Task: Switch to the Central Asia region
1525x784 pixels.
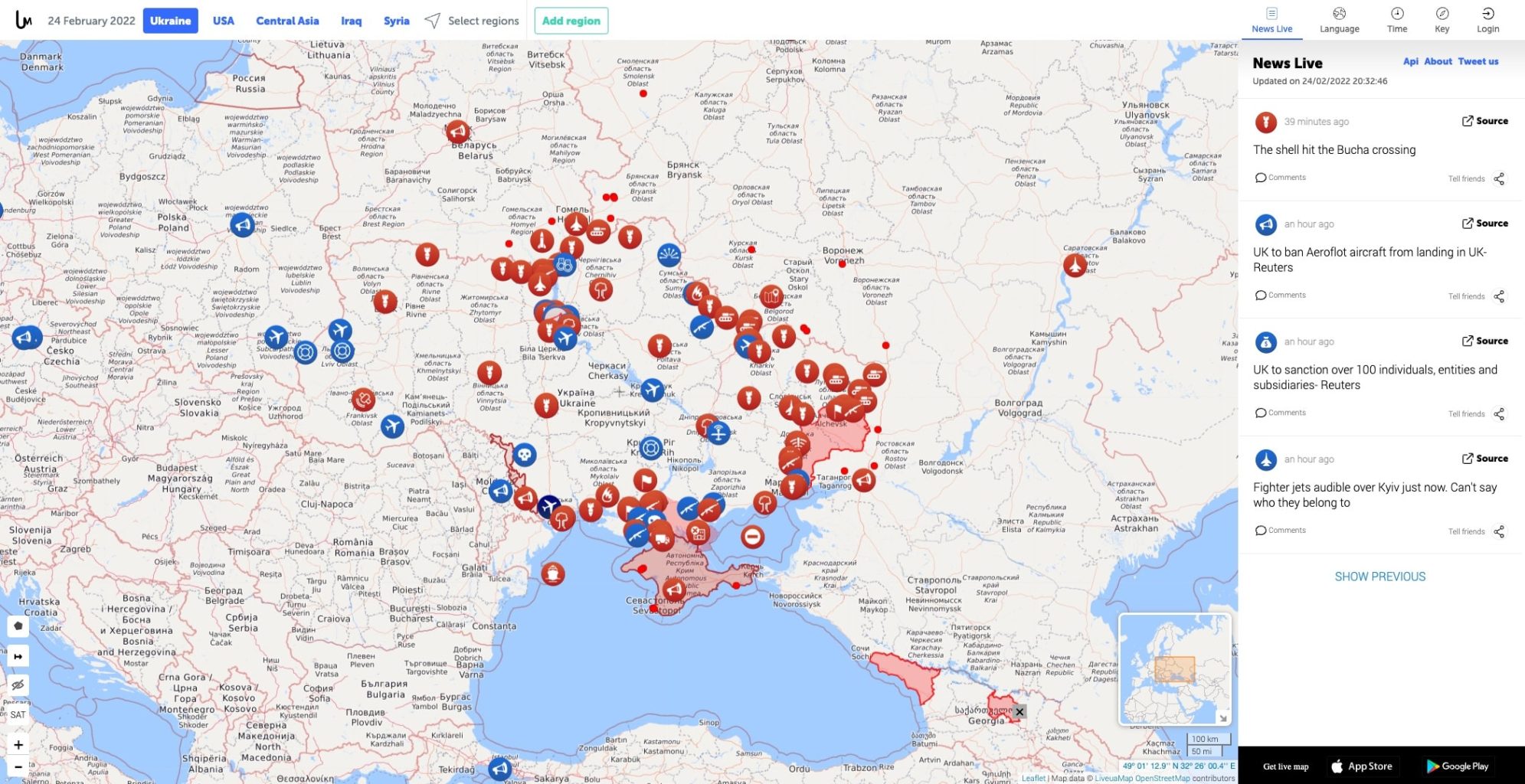Action: [x=287, y=21]
